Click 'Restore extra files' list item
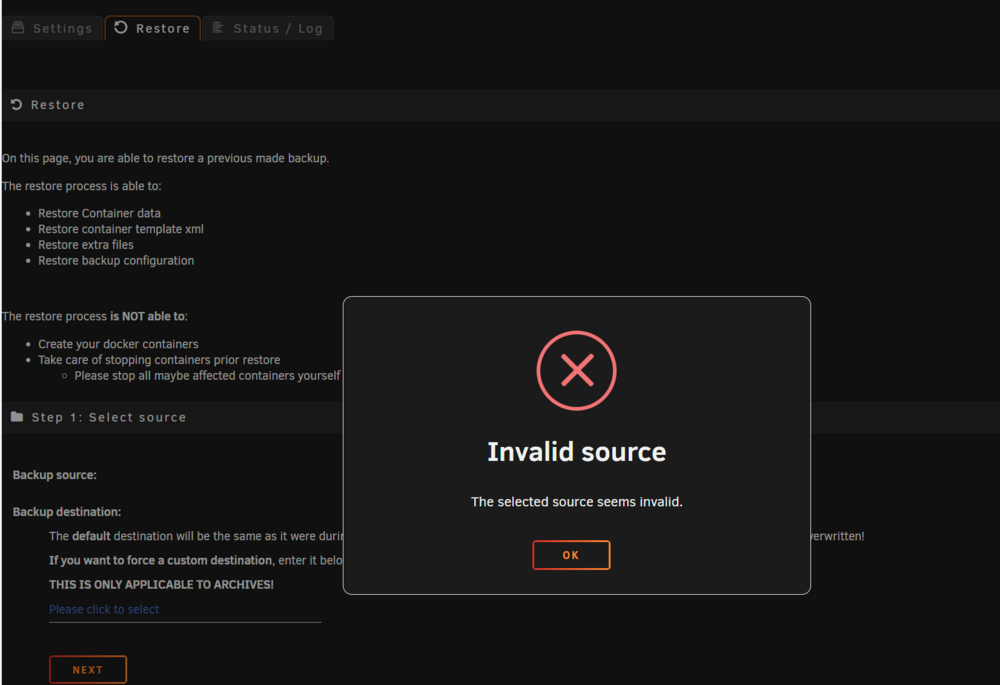Image resolution: width=1000 pixels, height=685 pixels. [86, 245]
